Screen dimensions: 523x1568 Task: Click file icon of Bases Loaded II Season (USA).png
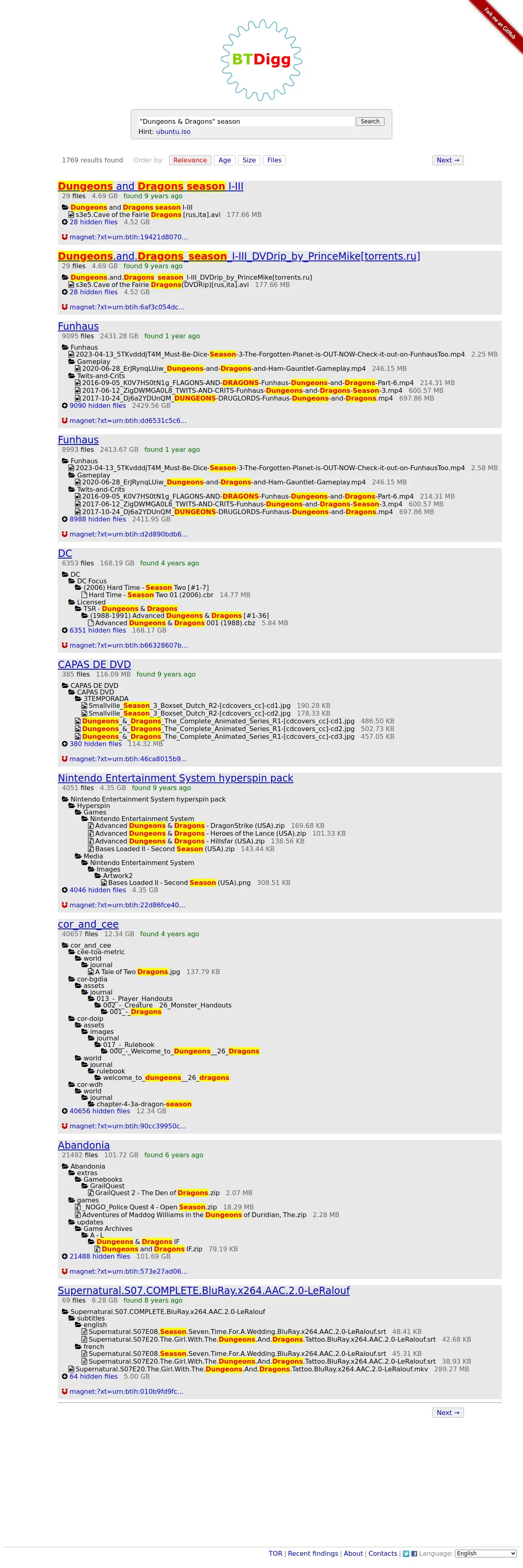[x=103, y=883]
